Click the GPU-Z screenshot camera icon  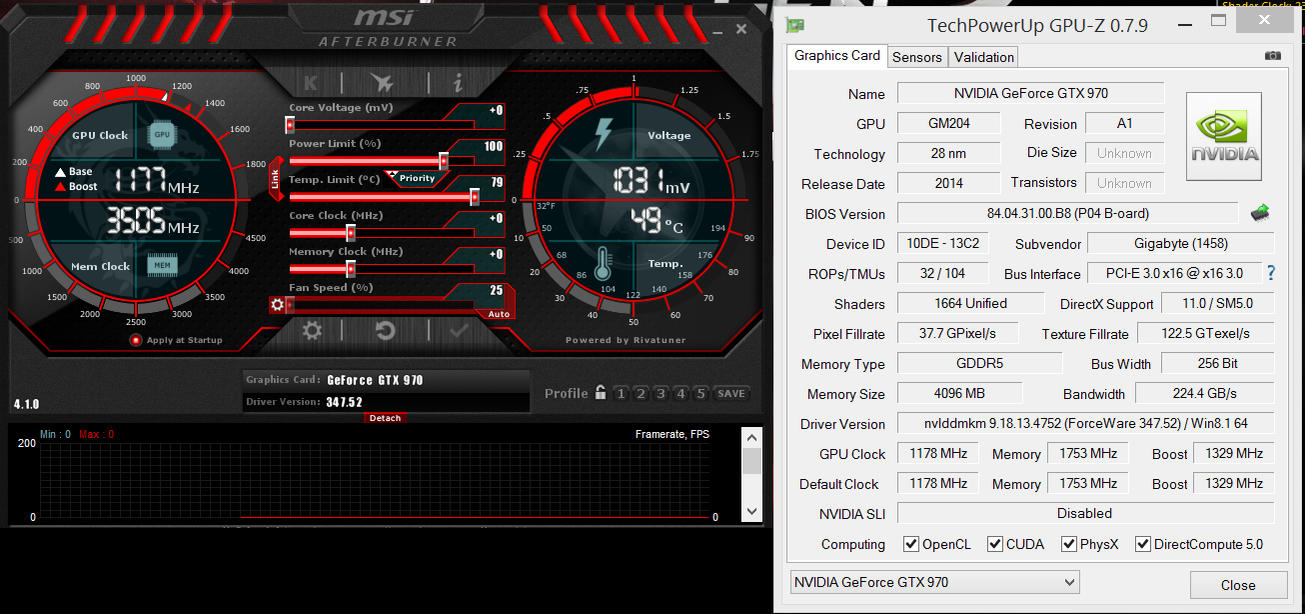(1273, 56)
